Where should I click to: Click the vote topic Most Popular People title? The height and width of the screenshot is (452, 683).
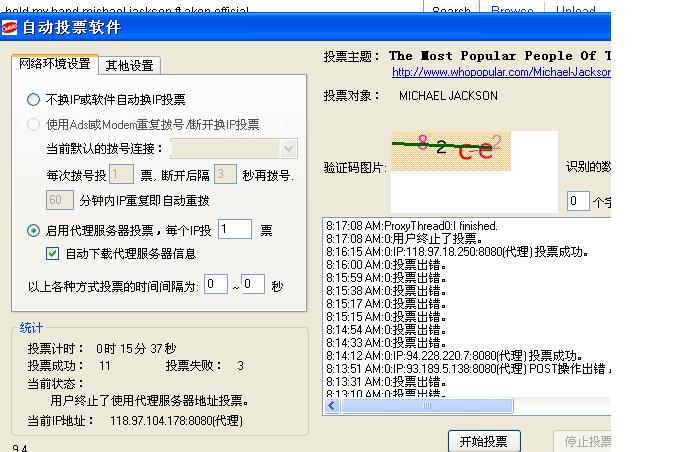click(500, 56)
